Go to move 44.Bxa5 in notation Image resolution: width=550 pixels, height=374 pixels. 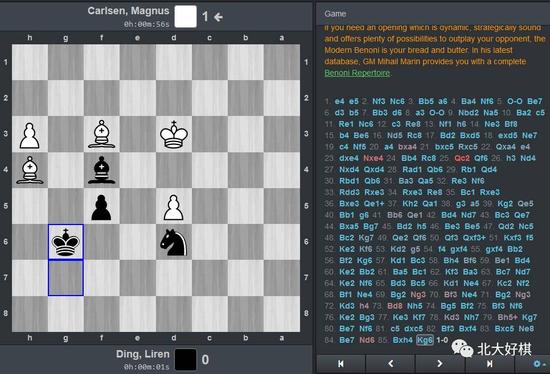pyautogui.click(x=349, y=226)
